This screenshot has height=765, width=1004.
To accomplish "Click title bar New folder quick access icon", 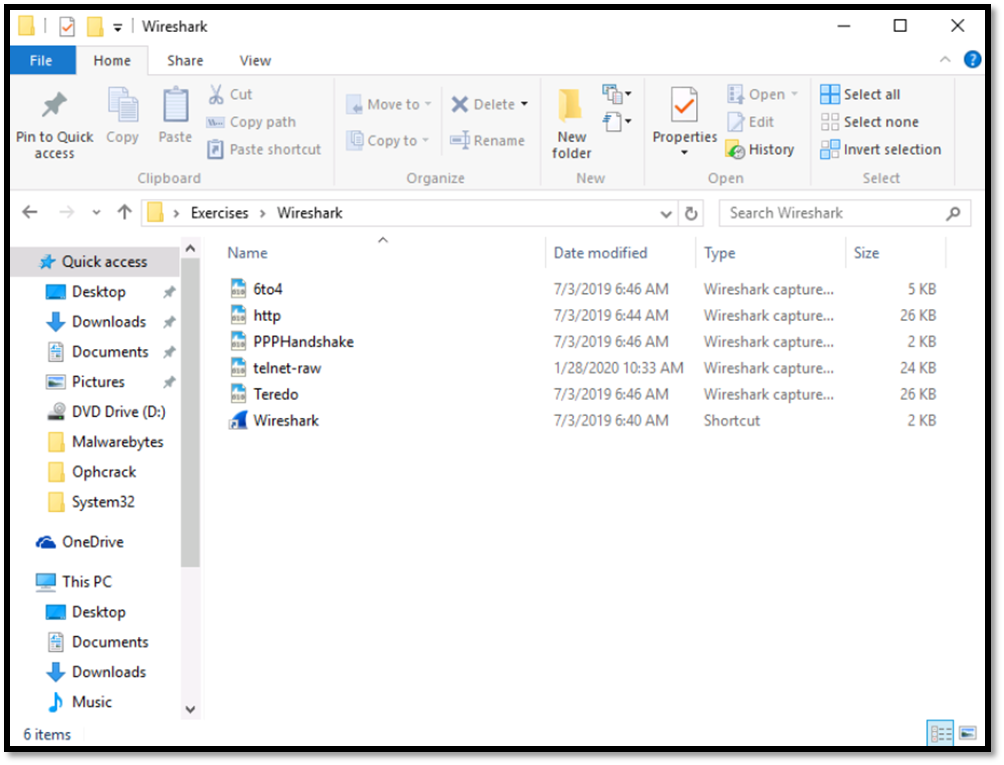I will (x=95, y=27).
